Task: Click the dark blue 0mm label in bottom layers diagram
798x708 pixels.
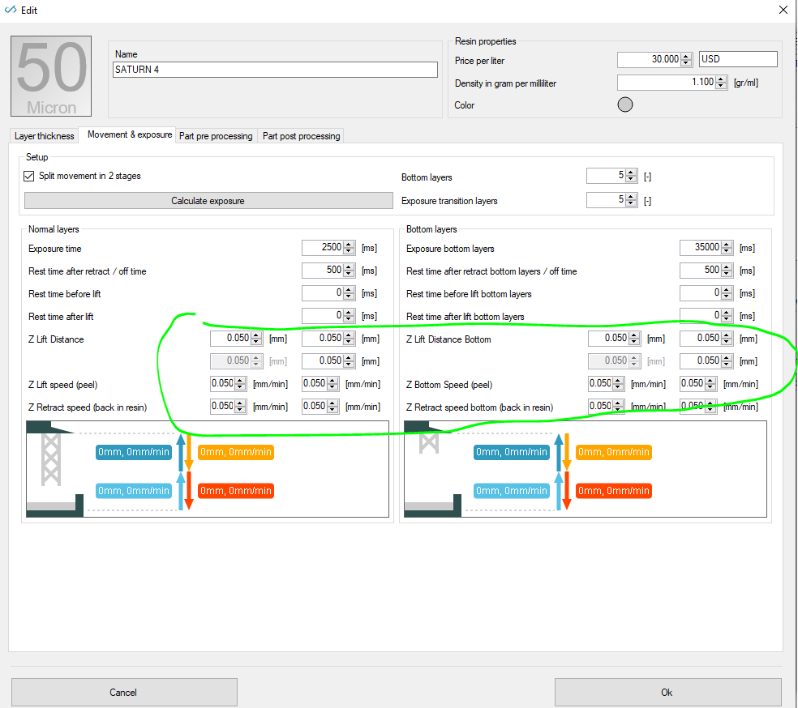Action: pyautogui.click(x=511, y=452)
